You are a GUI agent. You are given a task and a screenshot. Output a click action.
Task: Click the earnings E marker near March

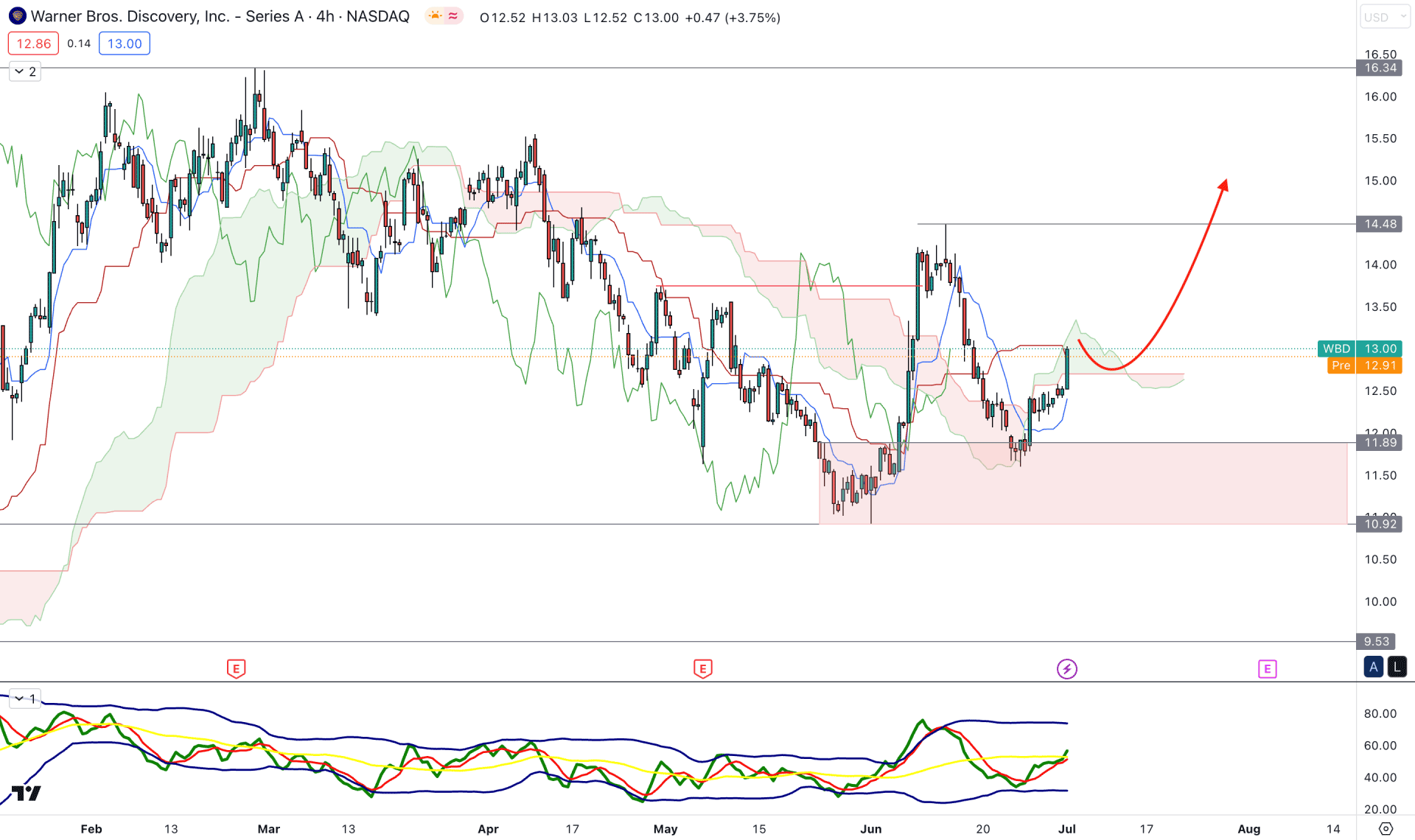(236, 669)
